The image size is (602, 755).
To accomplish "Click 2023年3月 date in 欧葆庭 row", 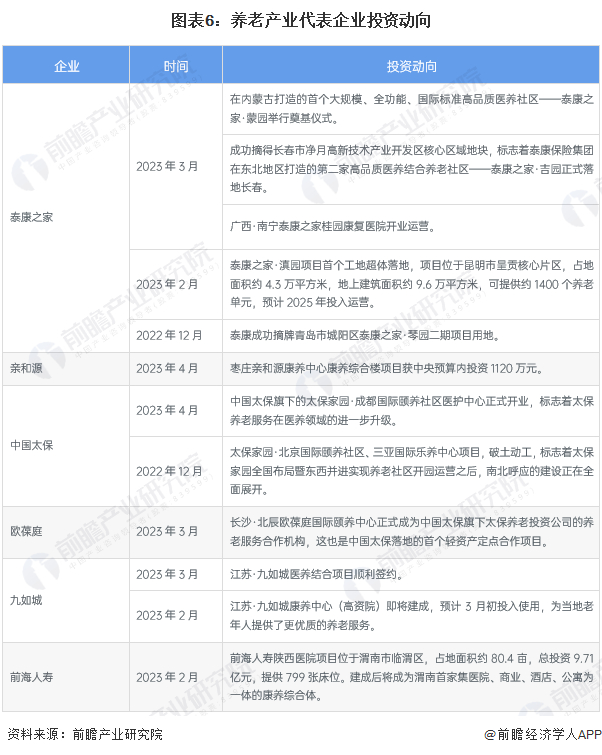I will pos(176,532).
